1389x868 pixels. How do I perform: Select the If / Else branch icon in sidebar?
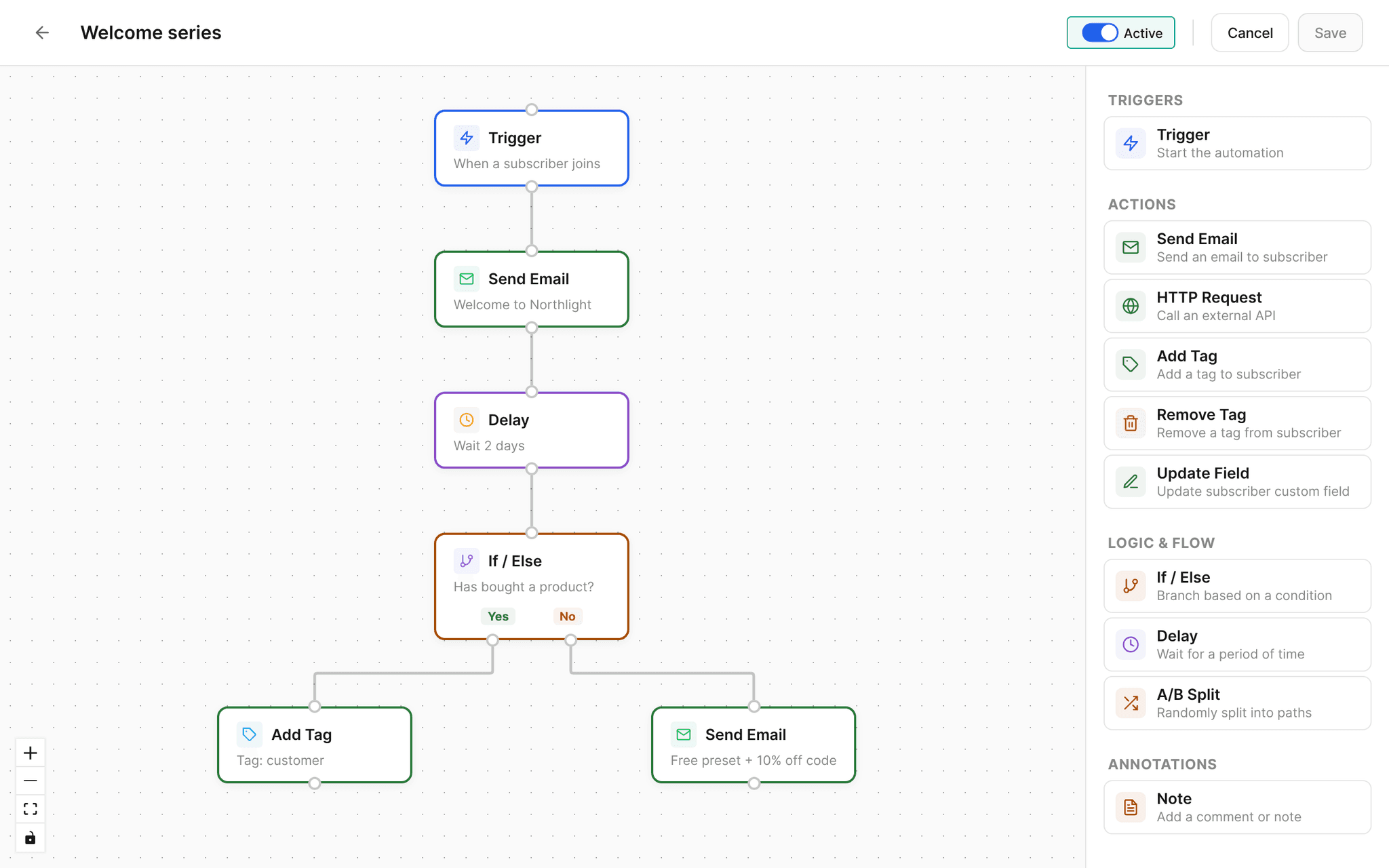pyautogui.click(x=1131, y=586)
